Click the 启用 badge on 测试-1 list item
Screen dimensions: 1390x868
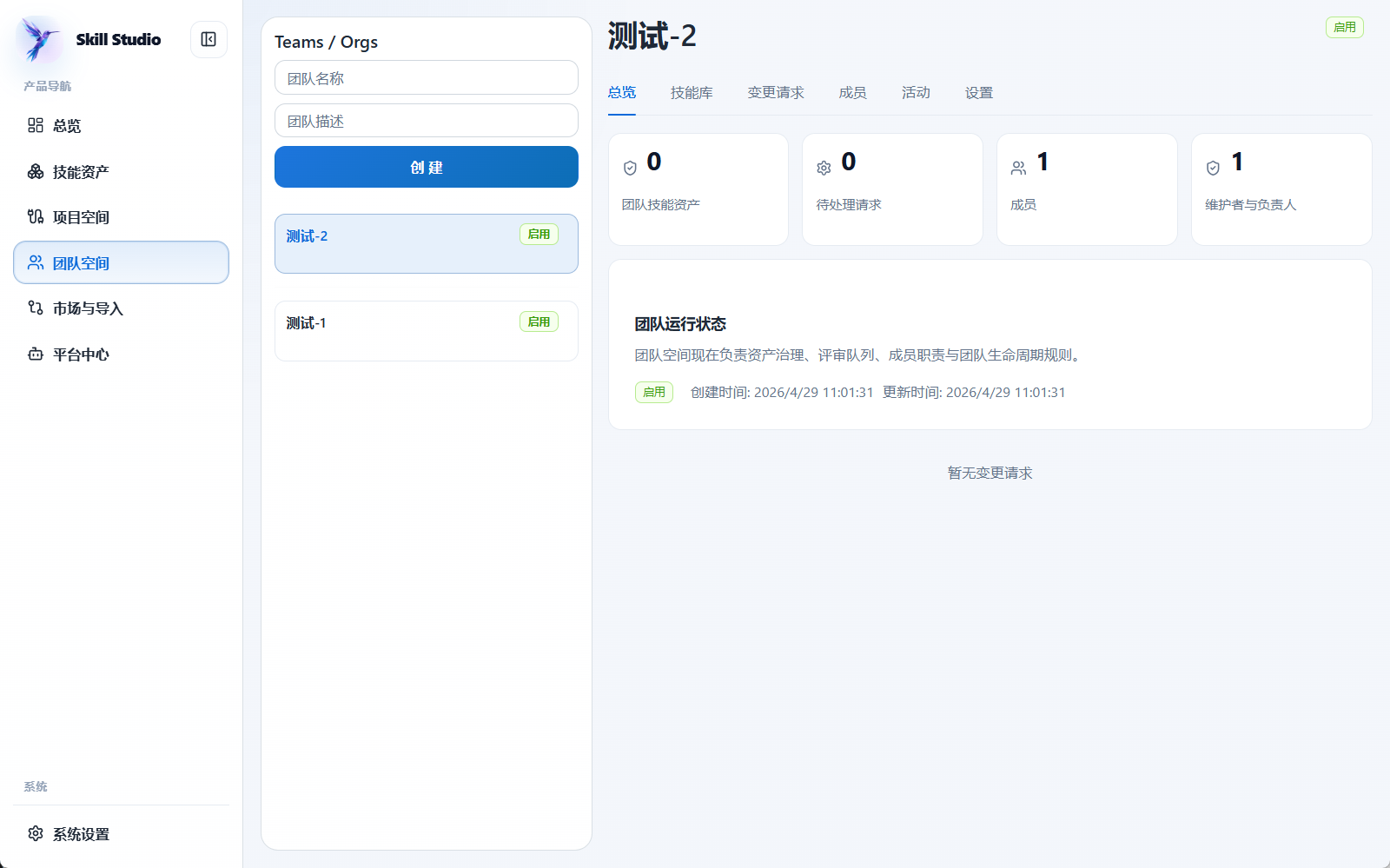coord(539,321)
